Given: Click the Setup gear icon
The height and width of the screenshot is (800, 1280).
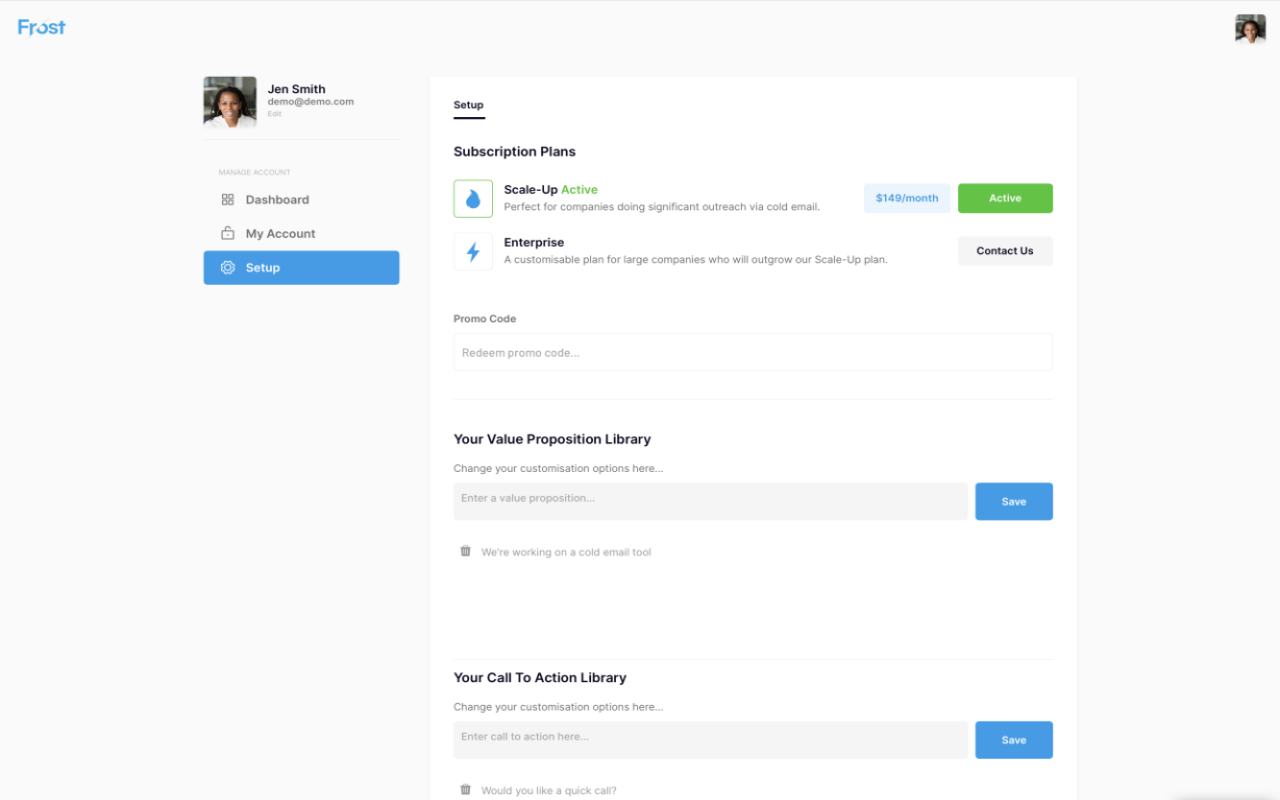Looking at the screenshot, I should click(228, 268).
